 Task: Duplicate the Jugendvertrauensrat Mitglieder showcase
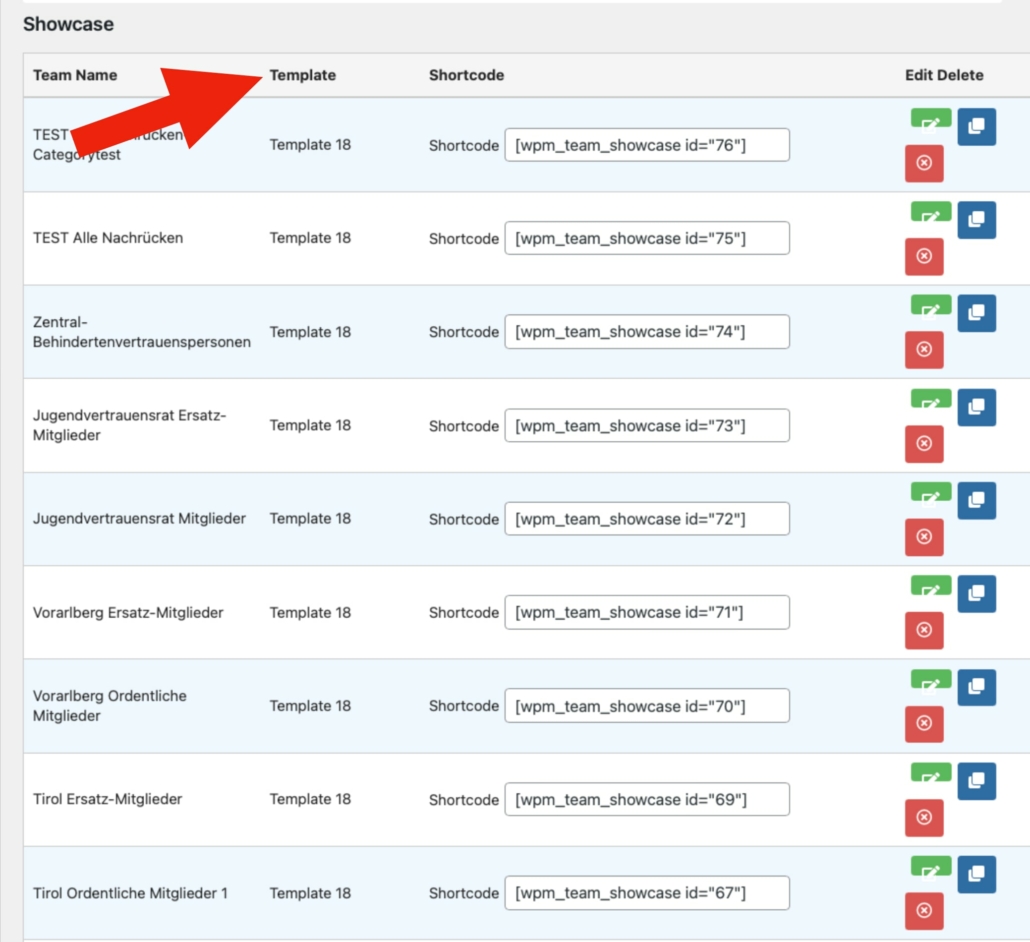click(976, 500)
